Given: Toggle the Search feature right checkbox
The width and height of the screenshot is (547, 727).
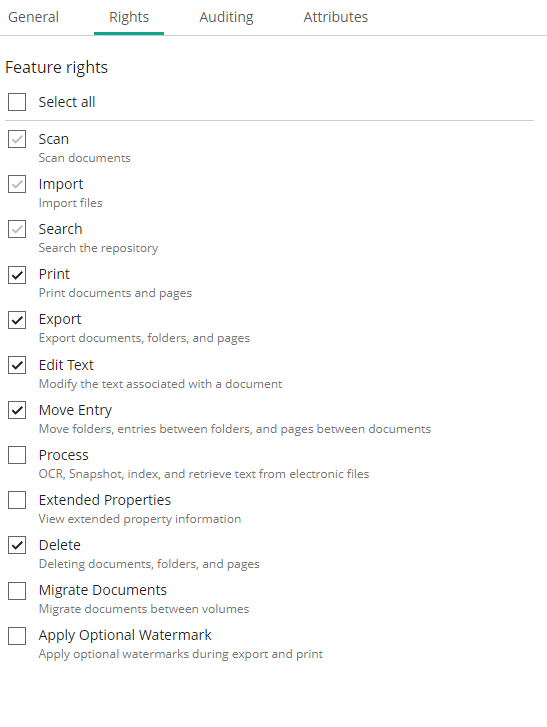Looking at the screenshot, I should click(17, 229).
